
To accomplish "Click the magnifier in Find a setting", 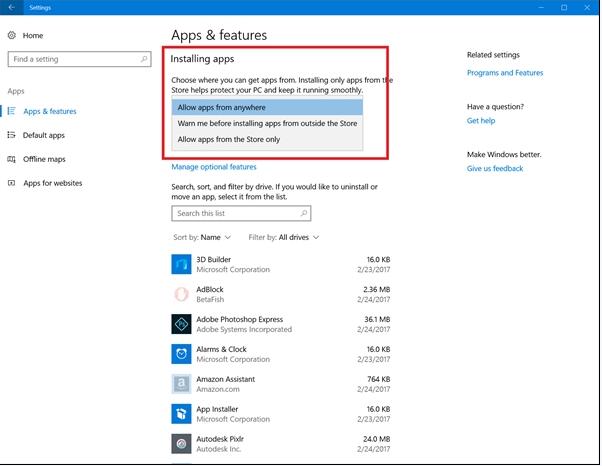I will 144,59.
